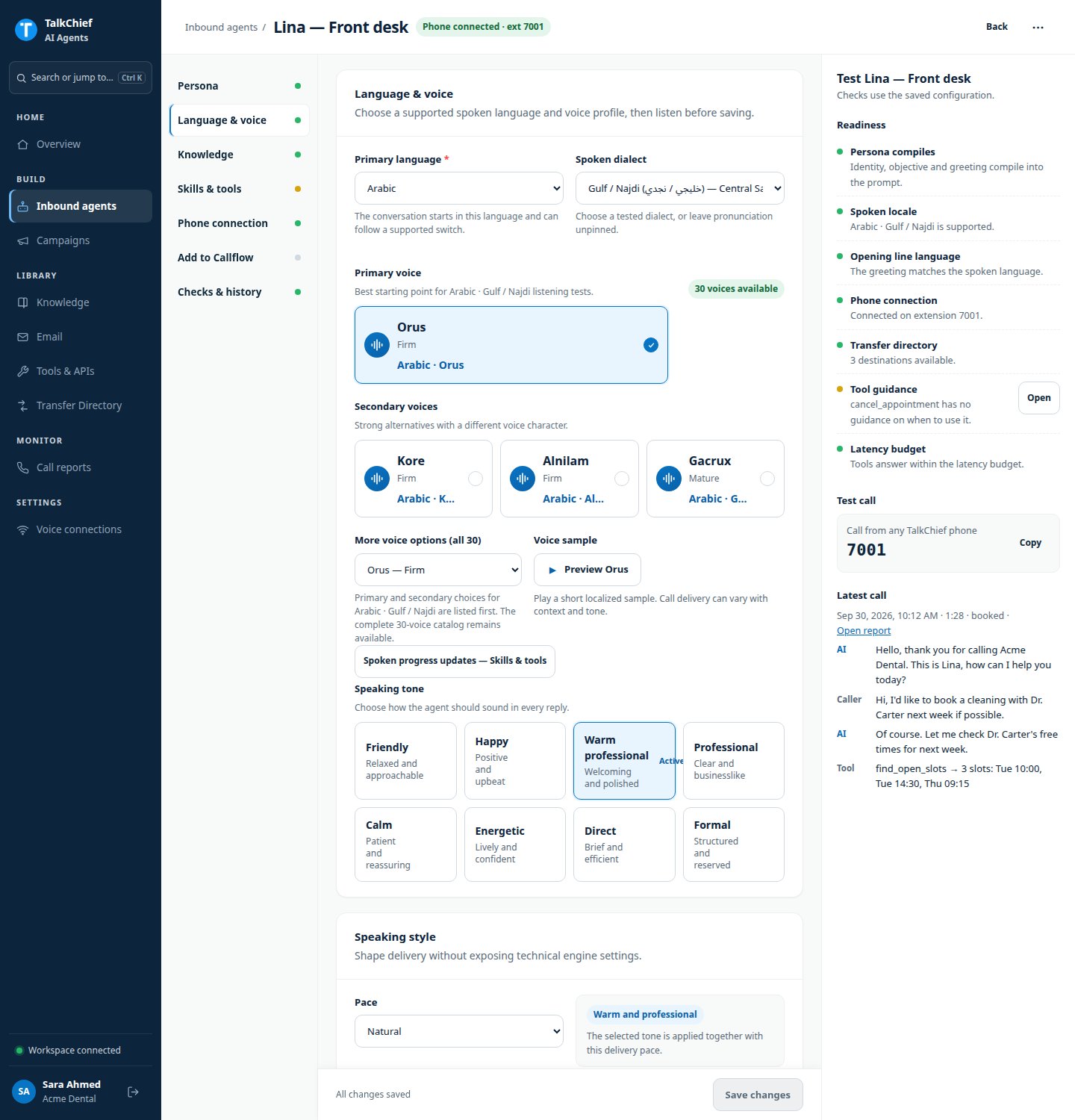Open the three-dot more options menu
This screenshot has height=1120, width=1075.
point(1038,27)
